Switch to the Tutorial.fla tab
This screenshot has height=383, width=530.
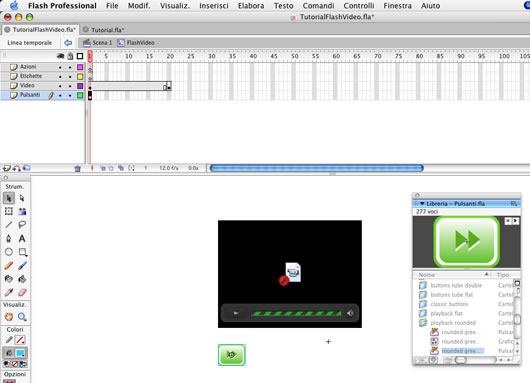(107, 30)
